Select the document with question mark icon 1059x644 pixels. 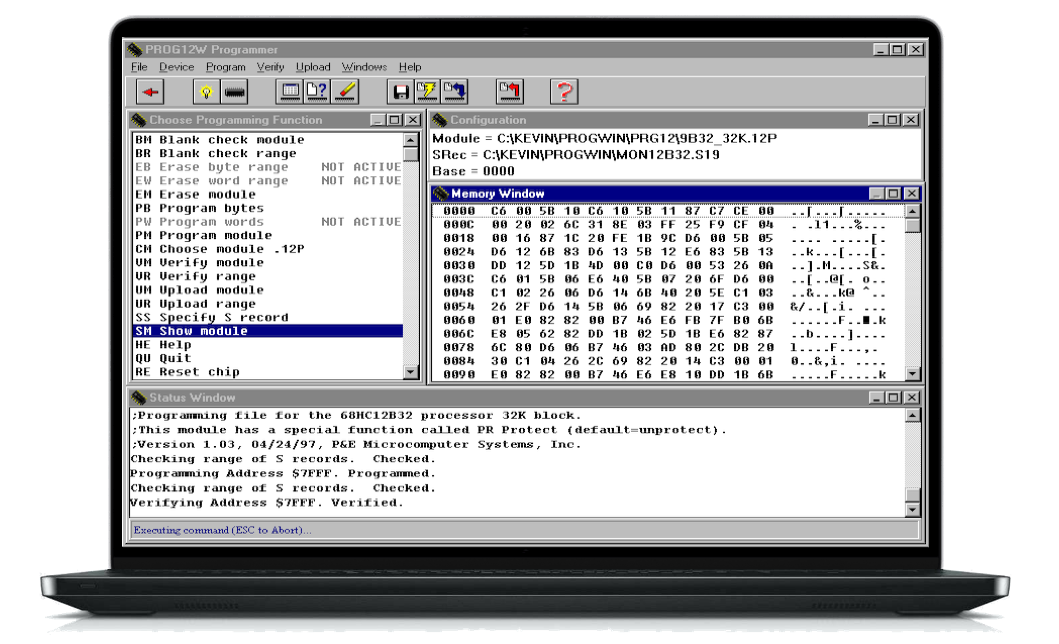tap(317, 91)
